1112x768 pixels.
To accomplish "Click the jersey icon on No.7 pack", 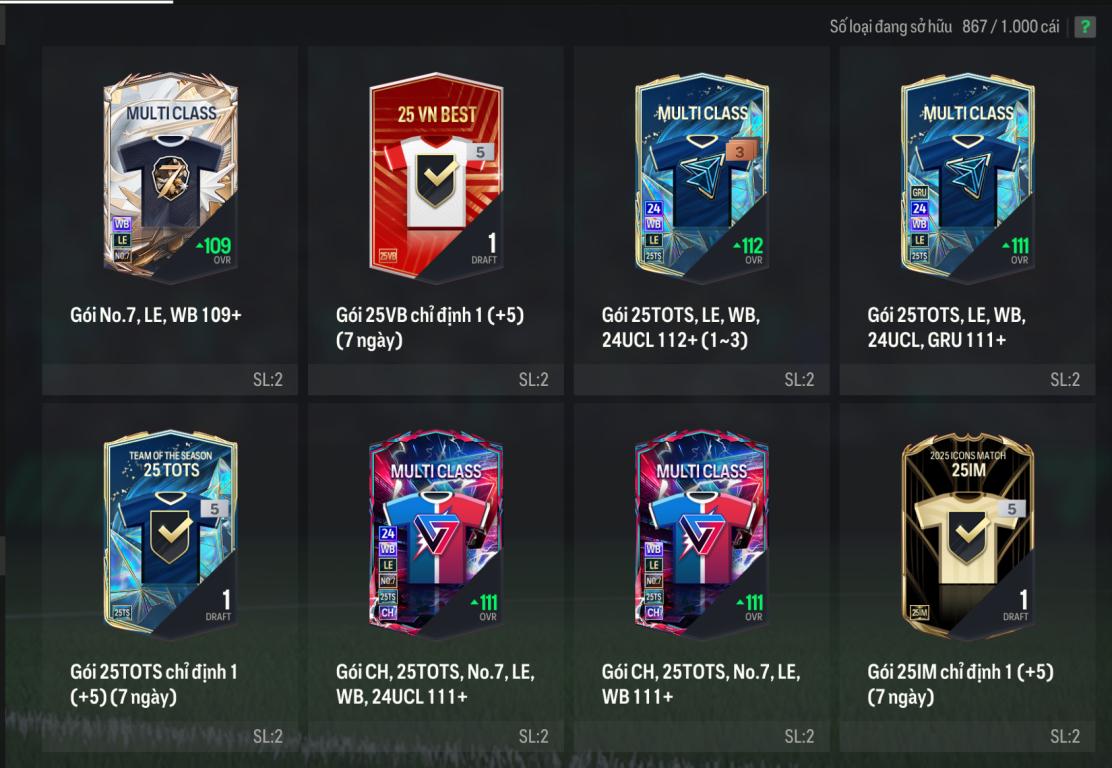I will coord(171,179).
